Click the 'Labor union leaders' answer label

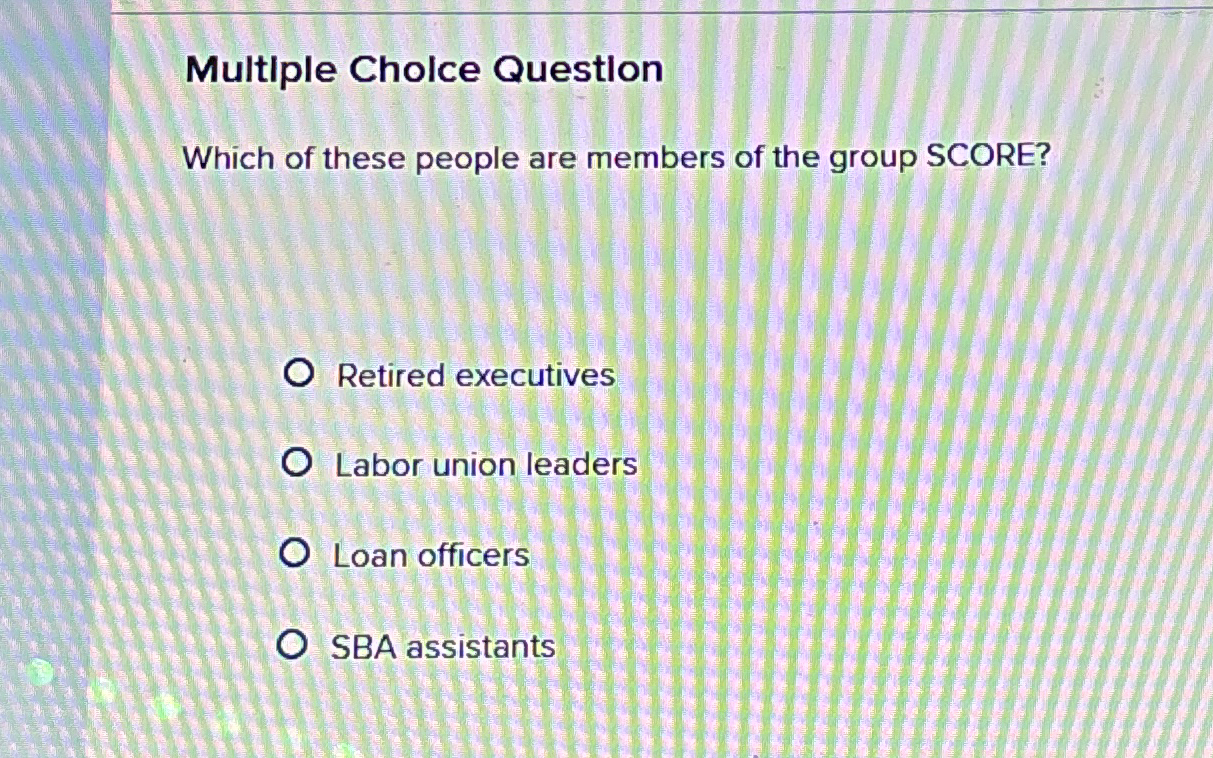[x=485, y=465]
